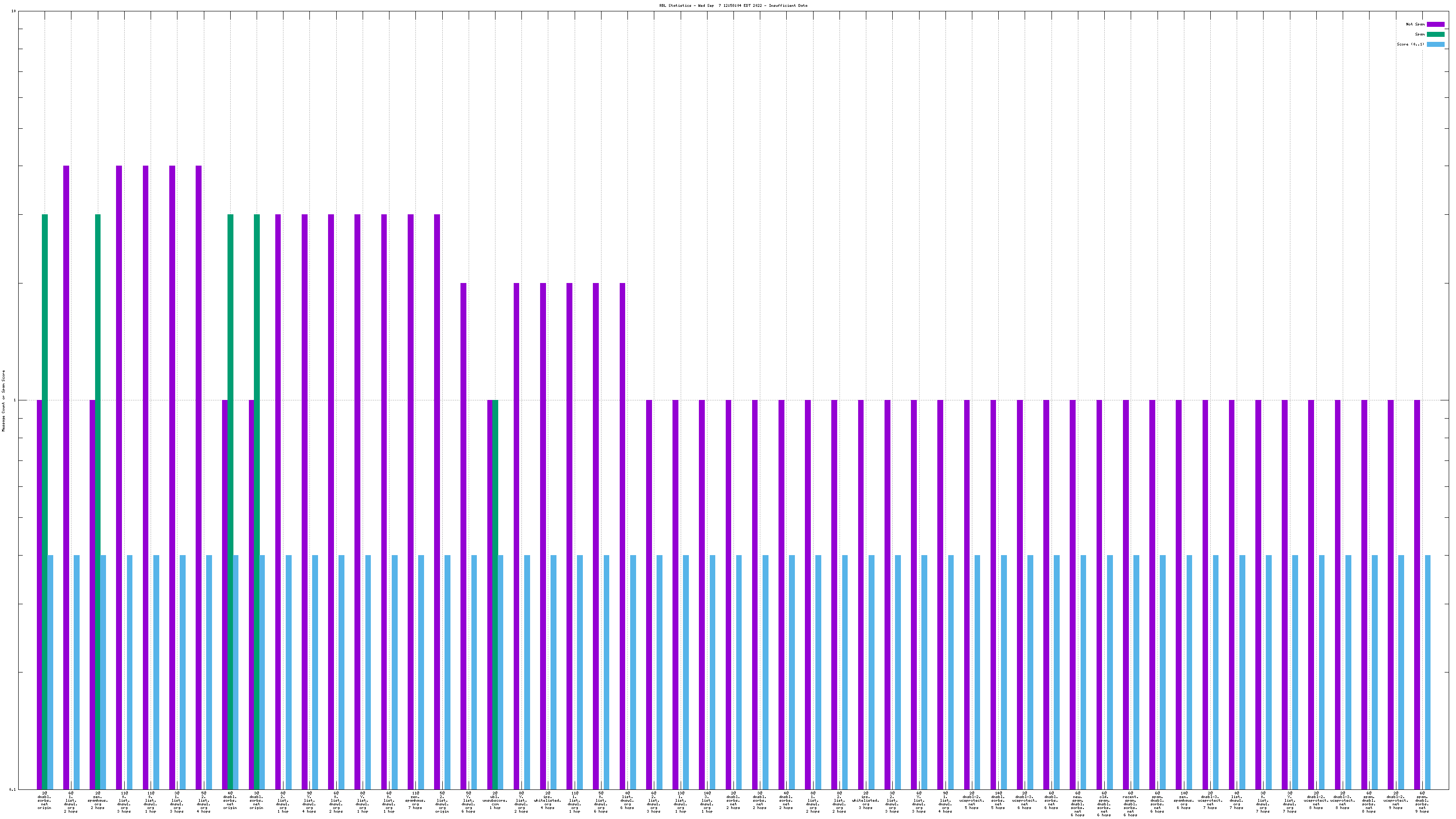Click the blue Score (0..1) legend swatch
This screenshot has height=819, width=1456.
(x=1435, y=44)
